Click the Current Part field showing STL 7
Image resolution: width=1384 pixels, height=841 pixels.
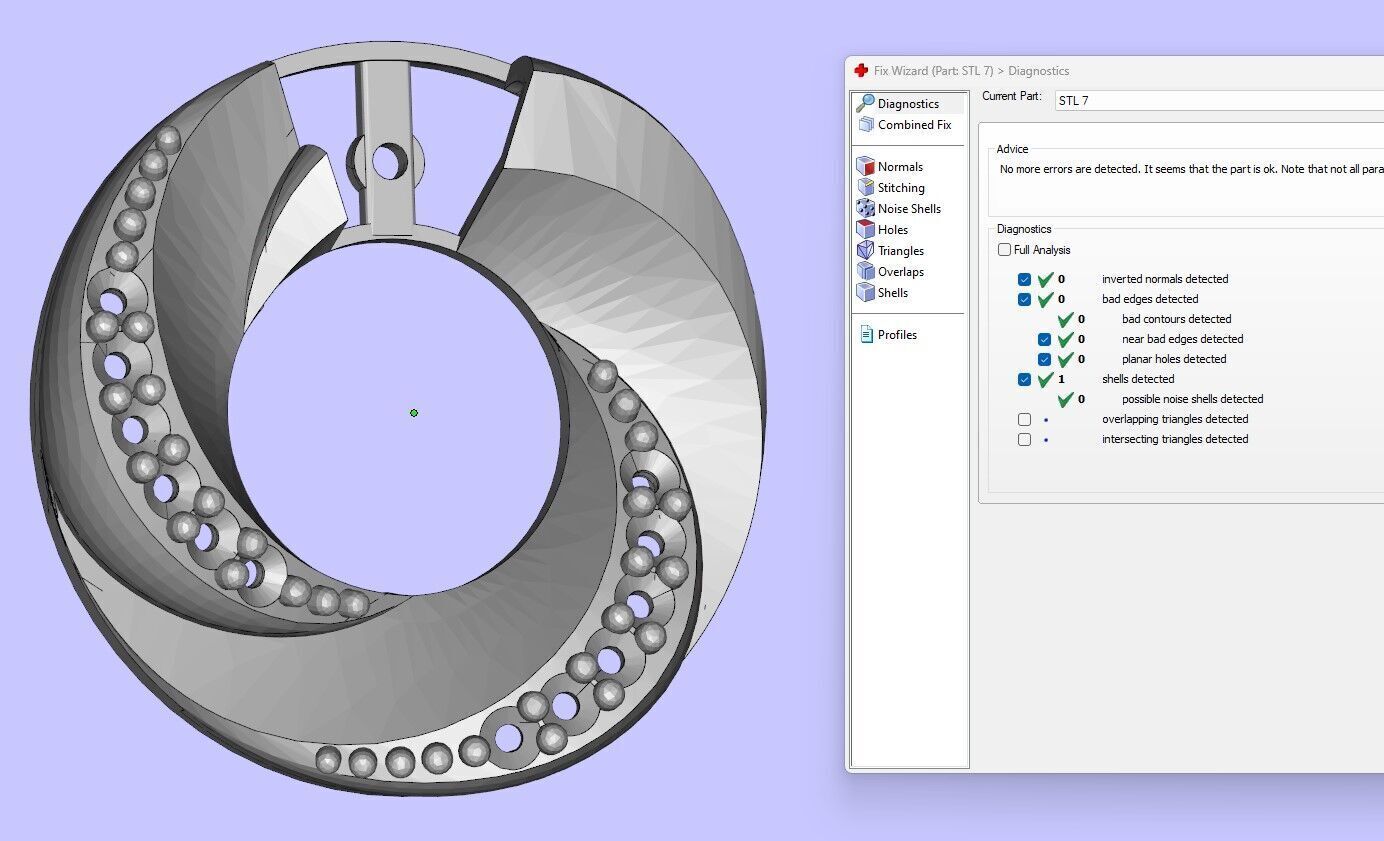click(1219, 101)
